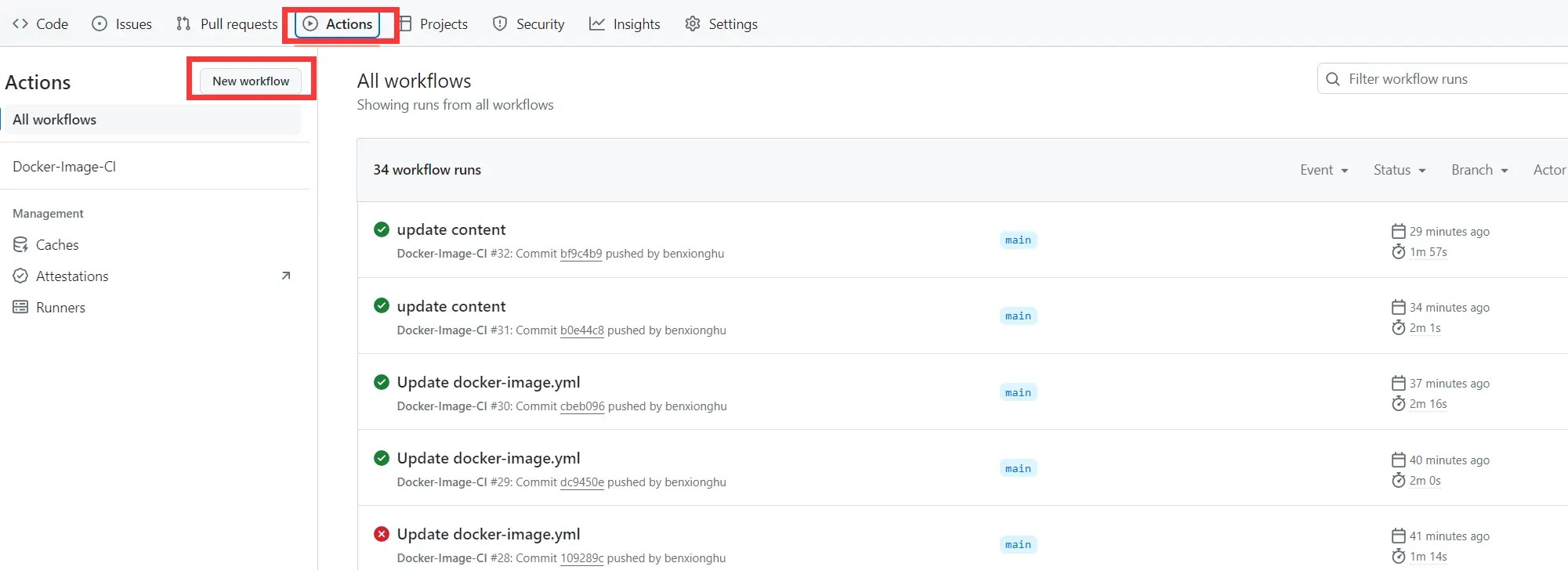The height and width of the screenshot is (570, 1568).
Task: Select All workflows in the sidebar
Action: pyautogui.click(x=151, y=120)
